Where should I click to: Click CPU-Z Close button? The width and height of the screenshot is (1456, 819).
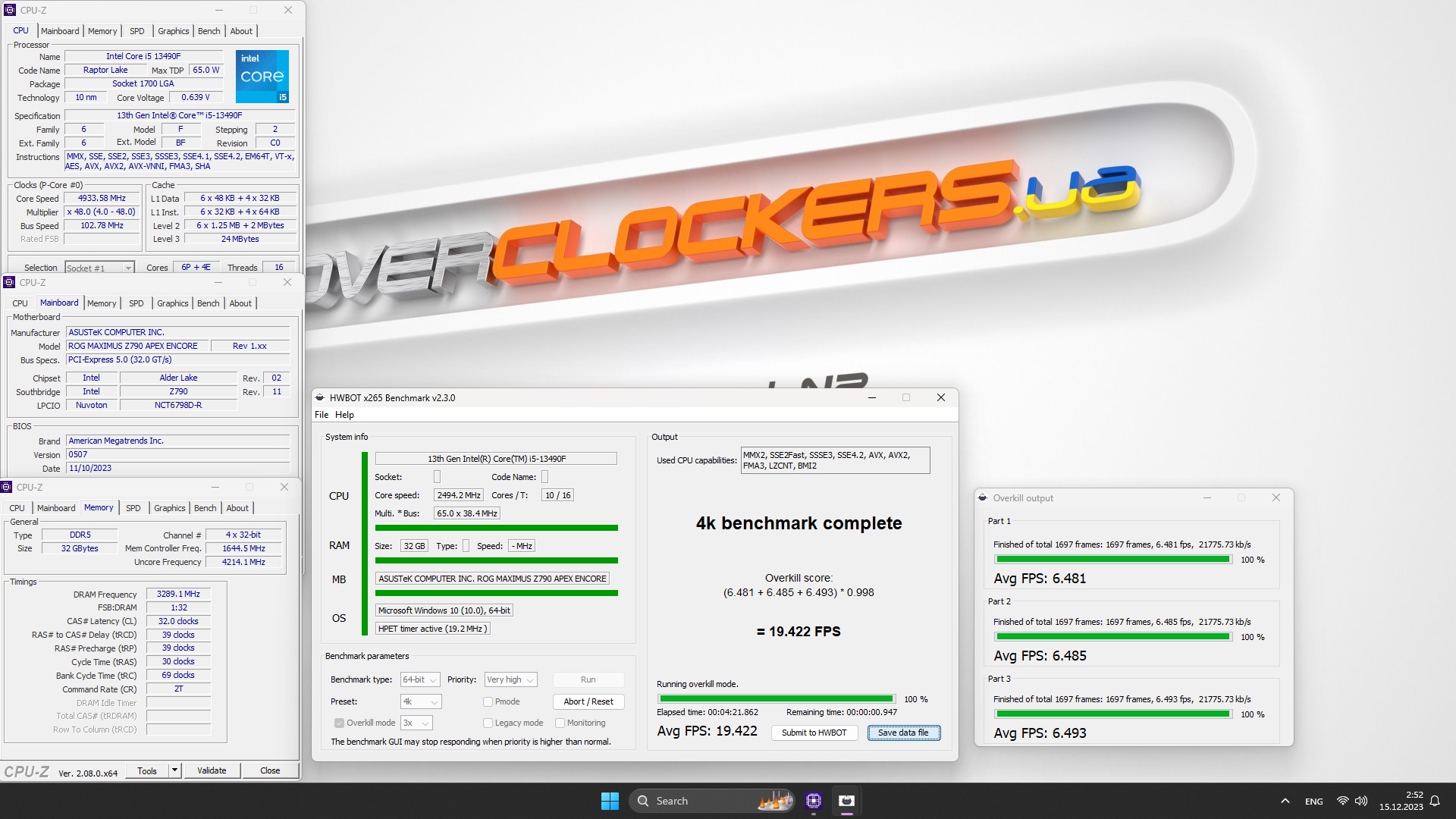[270, 770]
